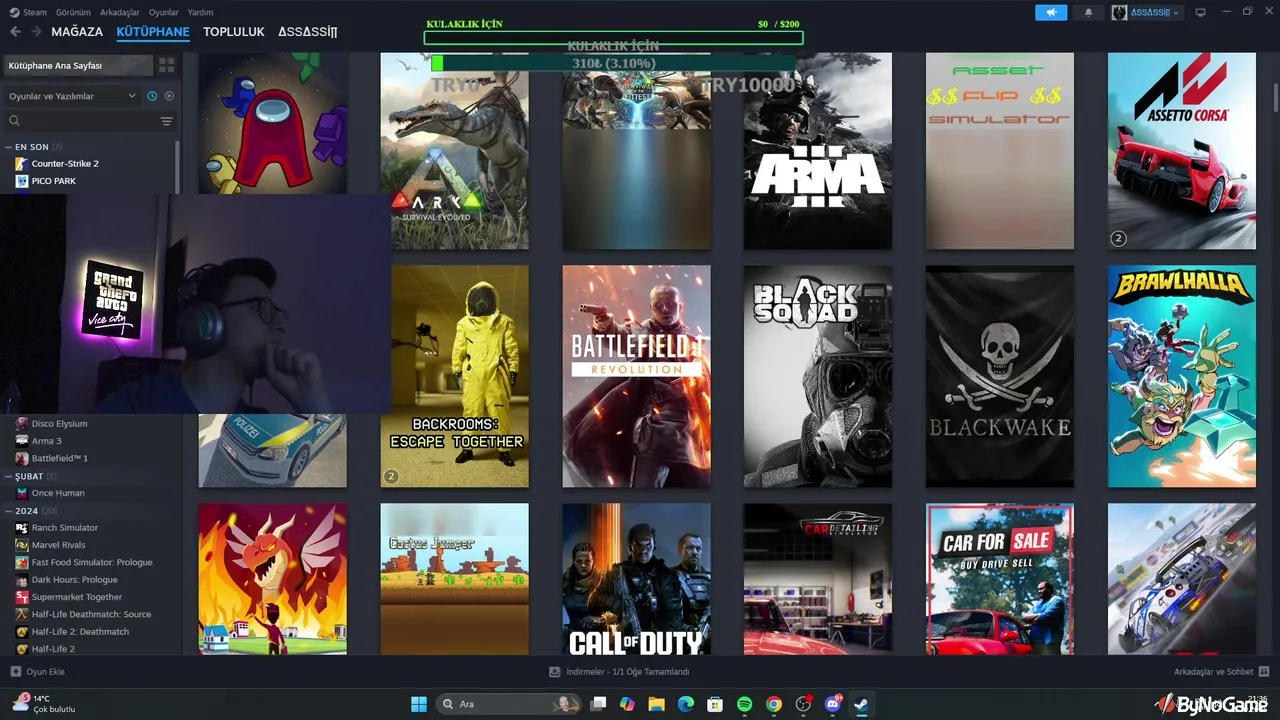Select Marvel Rivals in sidebar
1280x720 pixels.
pyautogui.click(x=59, y=545)
